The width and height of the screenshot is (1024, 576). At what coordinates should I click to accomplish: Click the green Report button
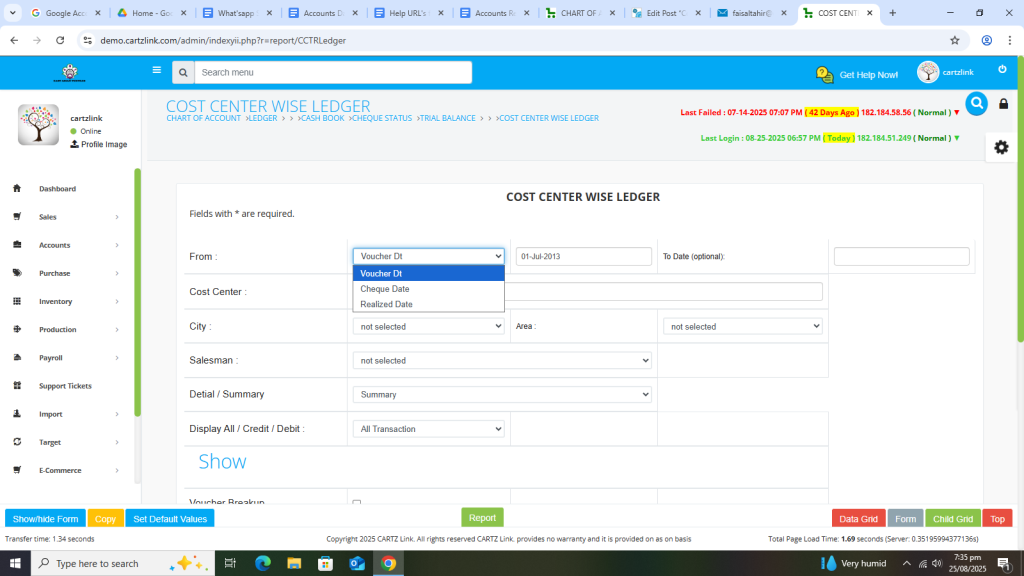click(482, 518)
